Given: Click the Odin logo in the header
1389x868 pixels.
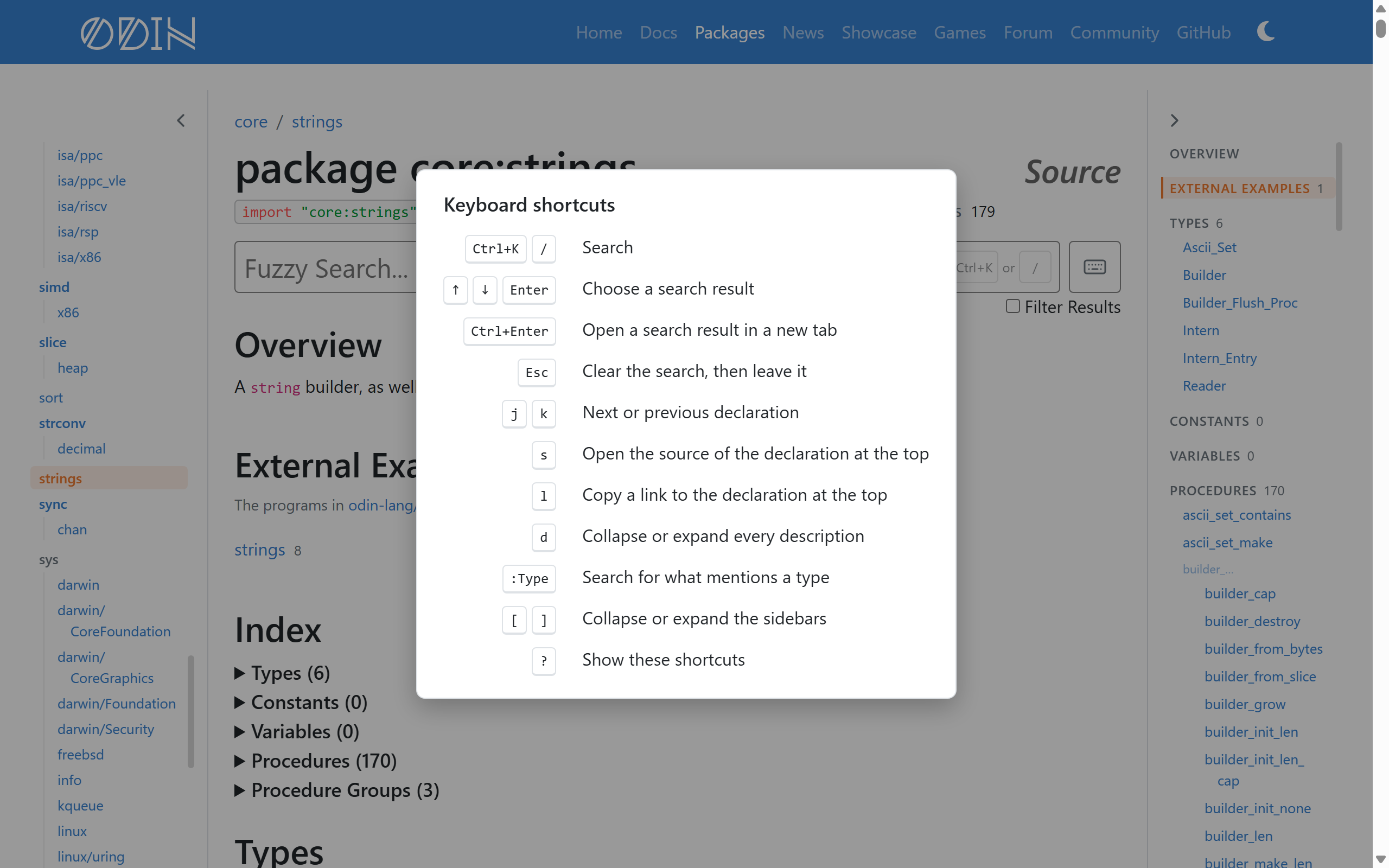Looking at the screenshot, I should (138, 33).
